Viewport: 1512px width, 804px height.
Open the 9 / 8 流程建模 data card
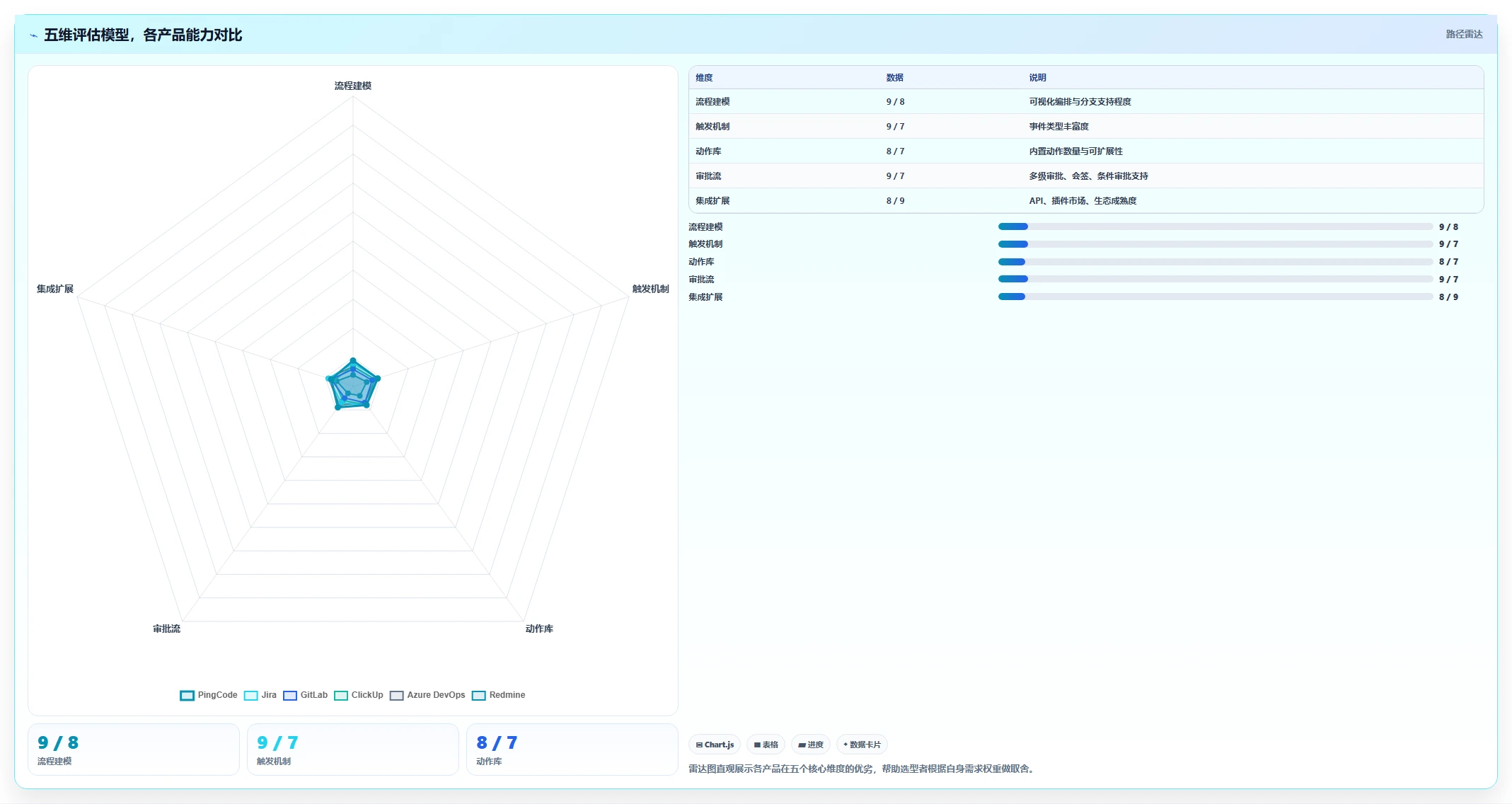[x=134, y=750]
